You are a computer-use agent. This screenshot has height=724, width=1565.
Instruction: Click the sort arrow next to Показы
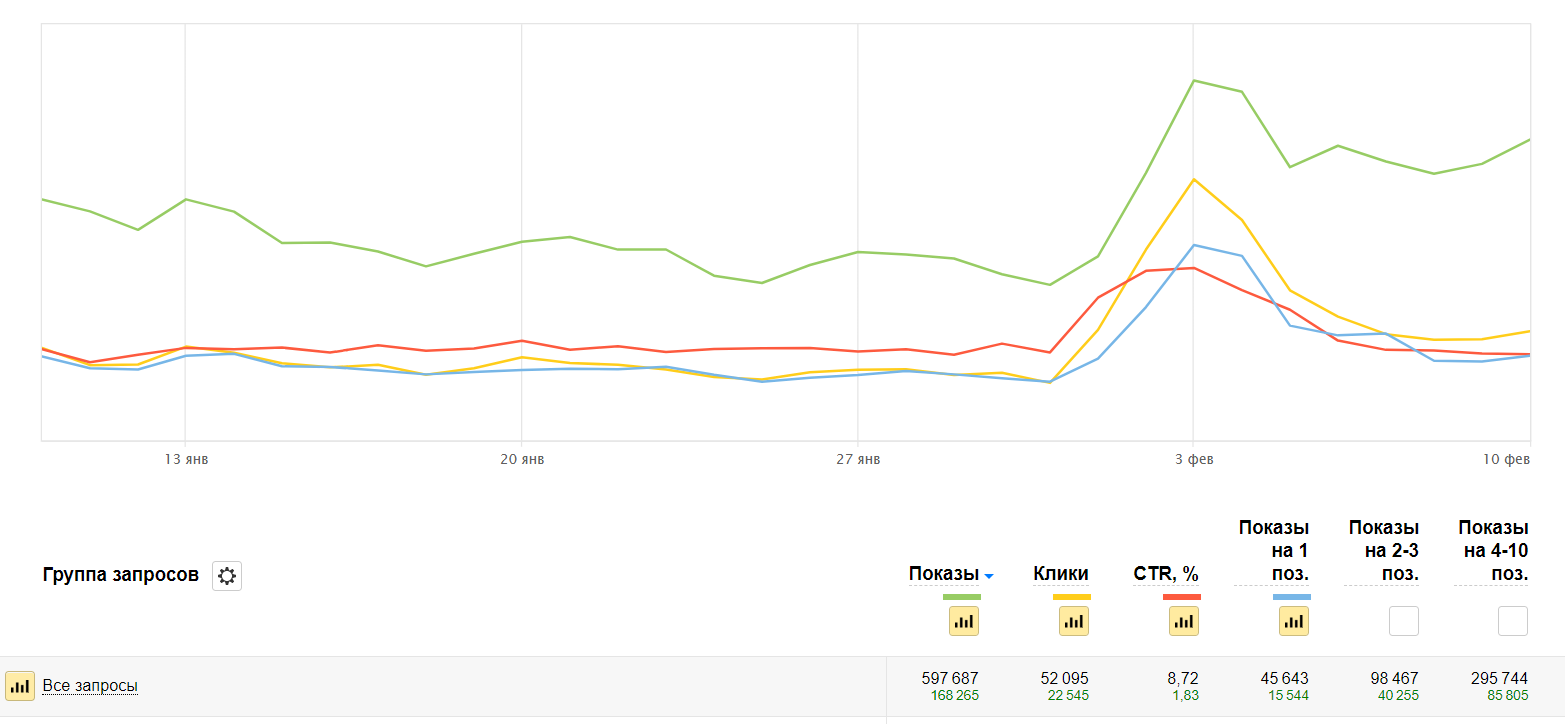coord(989,576)
